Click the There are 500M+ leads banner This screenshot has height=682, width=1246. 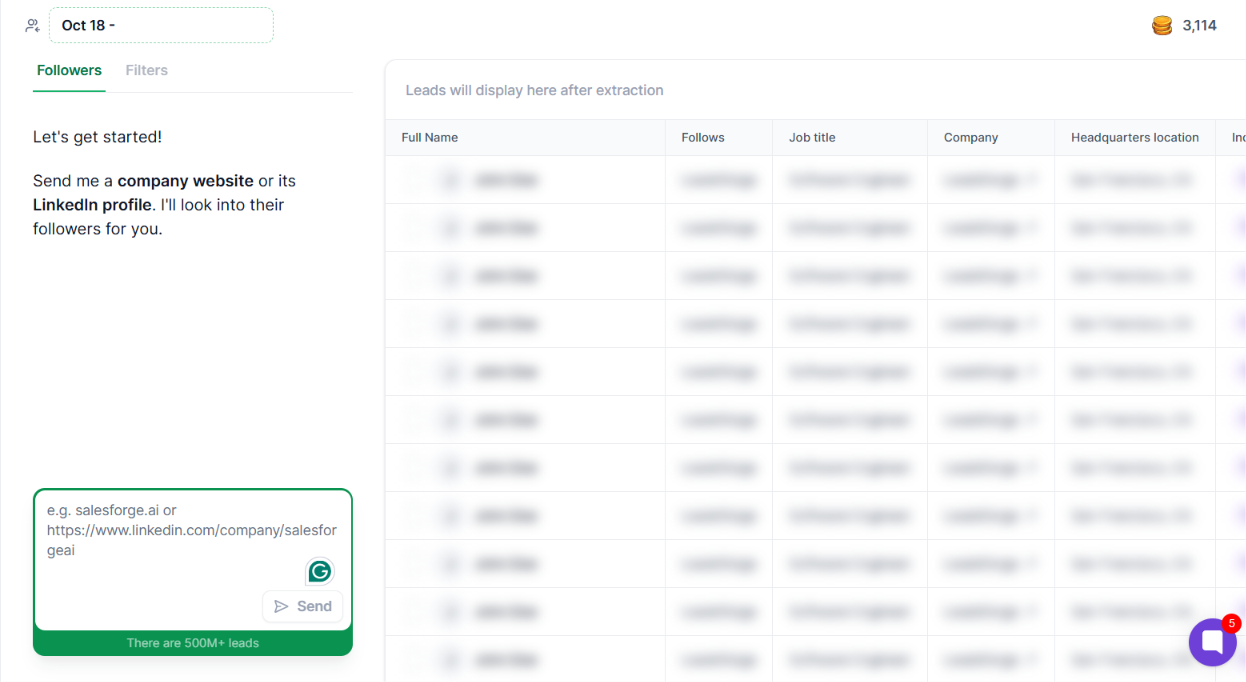pos(193,643)
